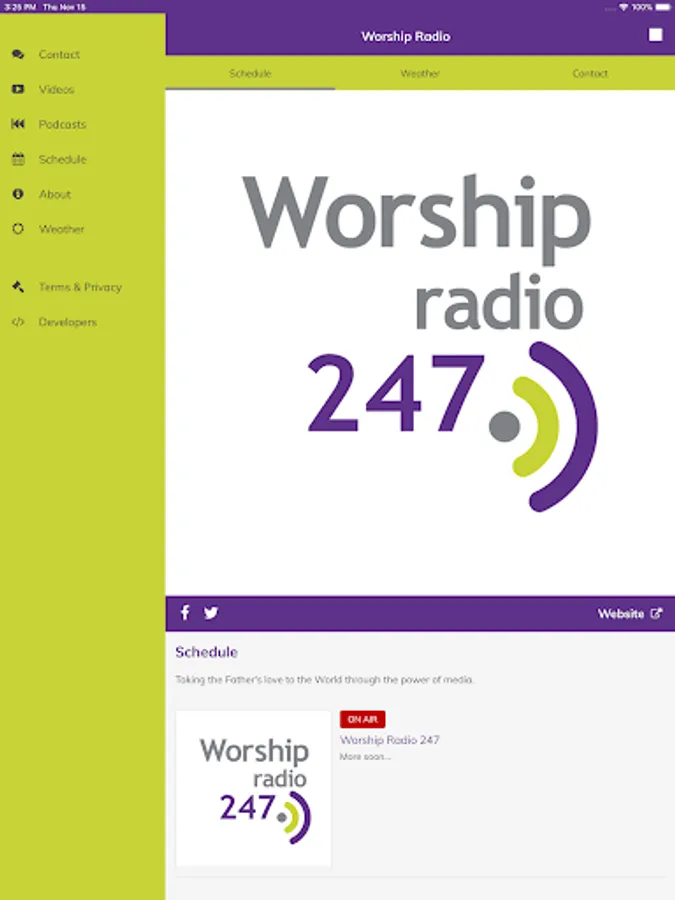Click the ON AIR red badge

362,719
